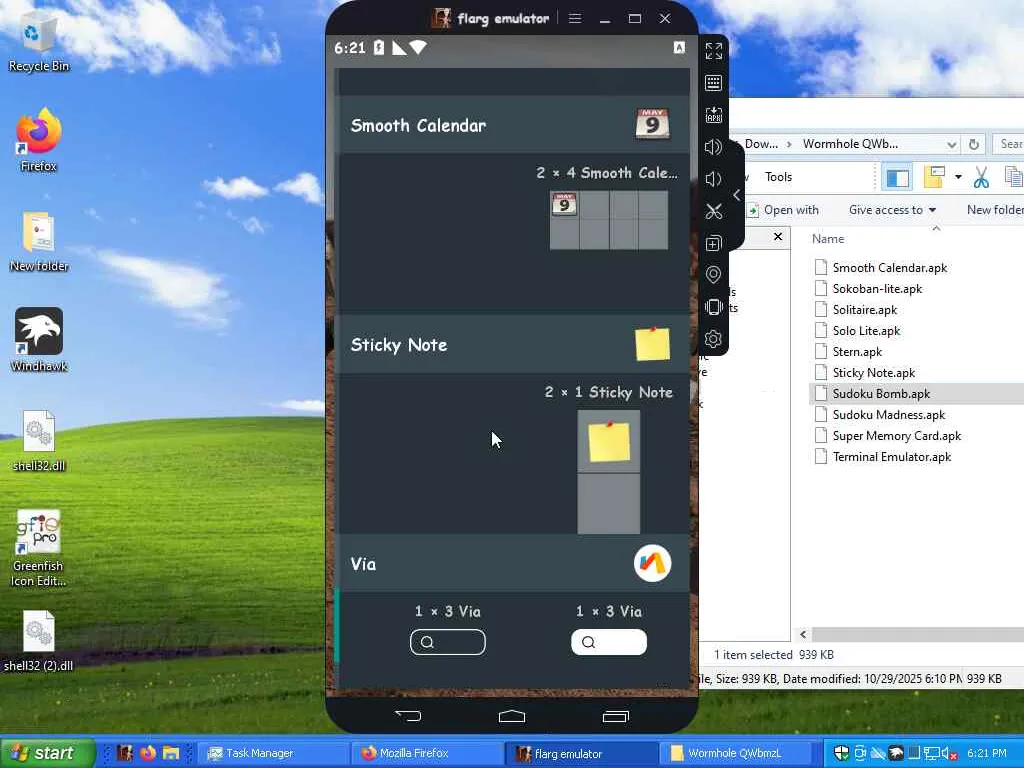Screen dimensions: 1024x768
Task: Click the volume up icon in emulator sidebar
Action: [713, 147]
